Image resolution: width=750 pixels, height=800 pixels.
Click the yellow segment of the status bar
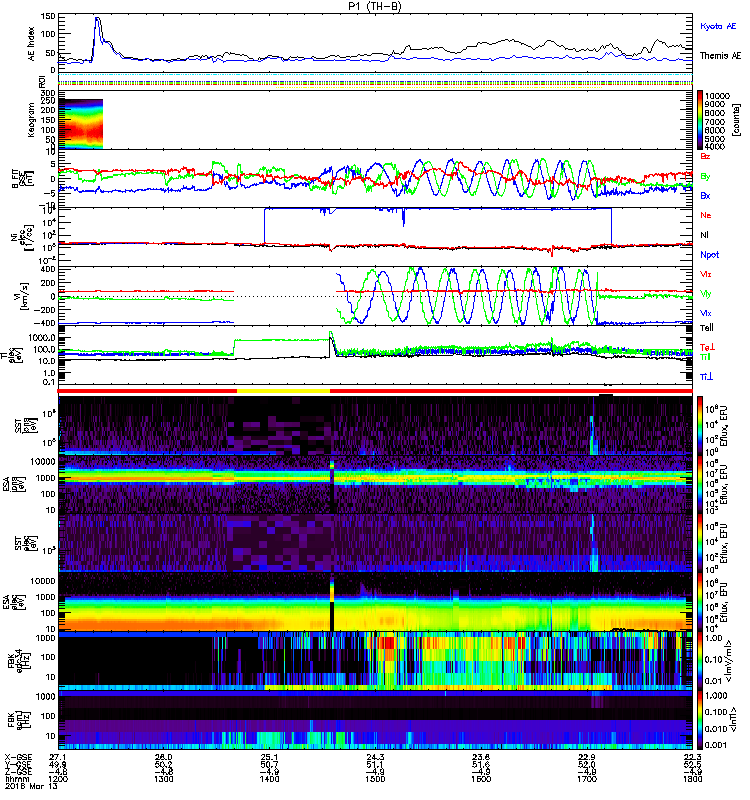[283, 391]
